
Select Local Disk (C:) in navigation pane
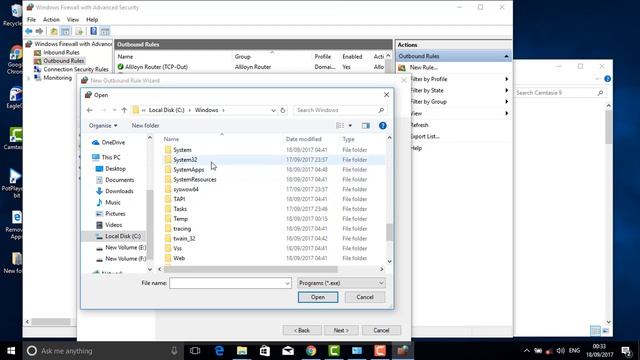(122, 236)
